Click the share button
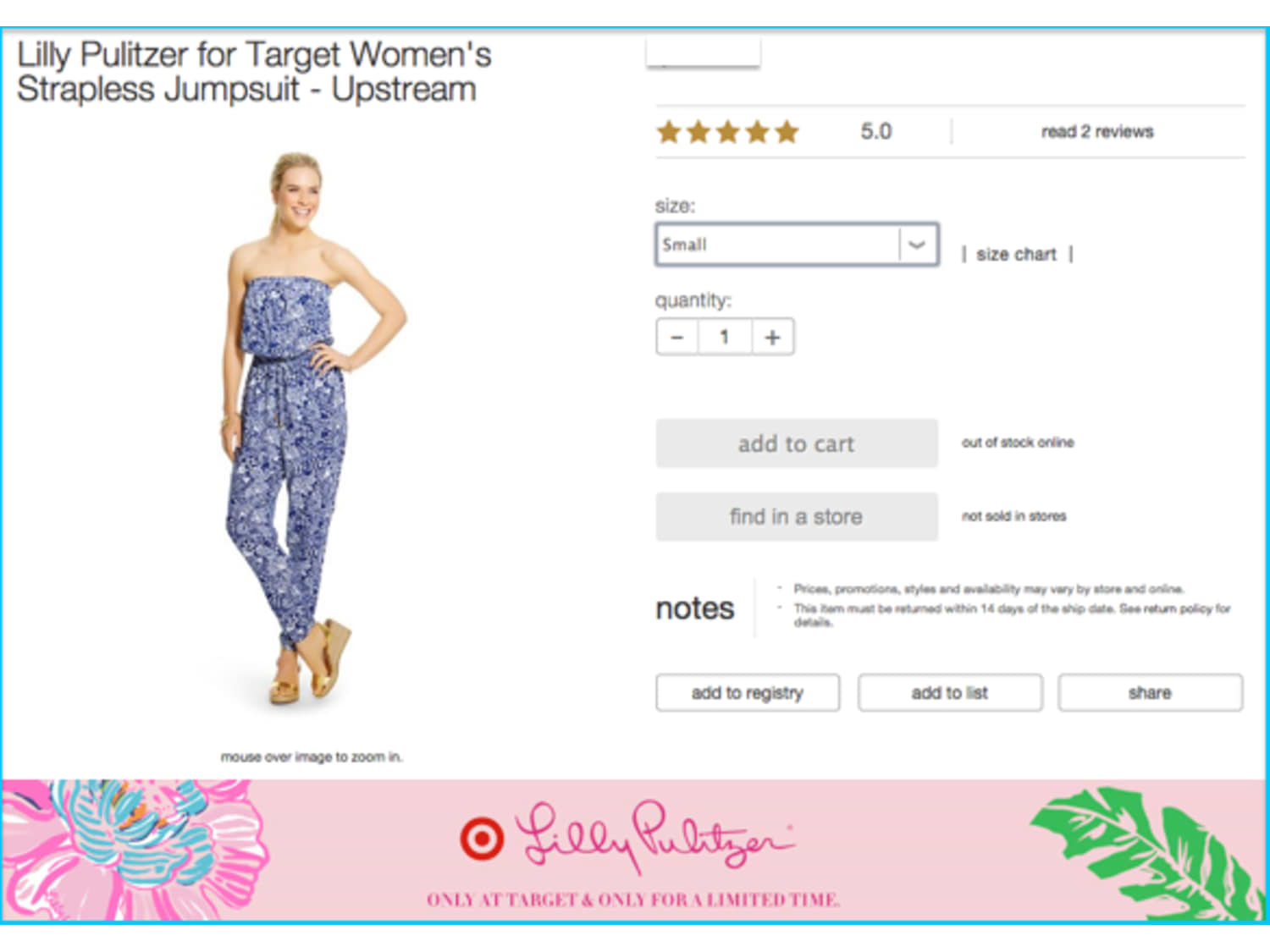Screen dimensions: 1270x952 [1150, 692]
